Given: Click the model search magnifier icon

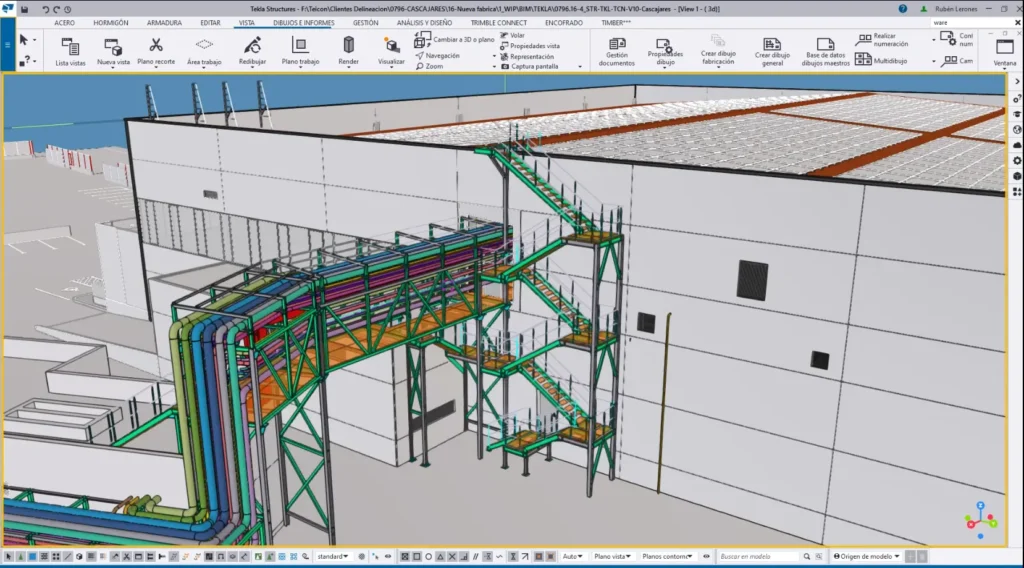Looking at the screenshot, I should (807, 556).
